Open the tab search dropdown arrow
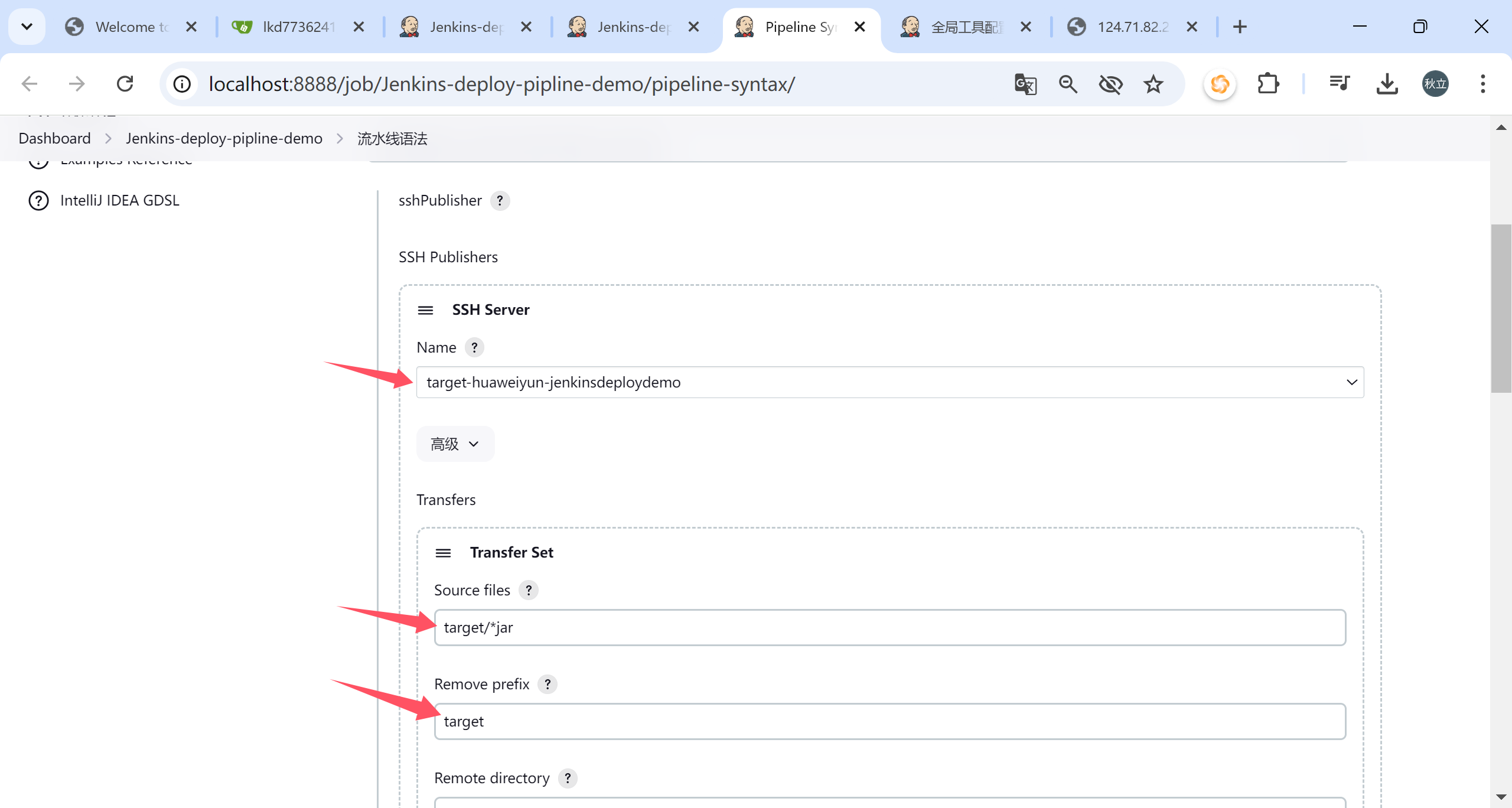Viewport: 1512px width, 808px height. [27, 27]
